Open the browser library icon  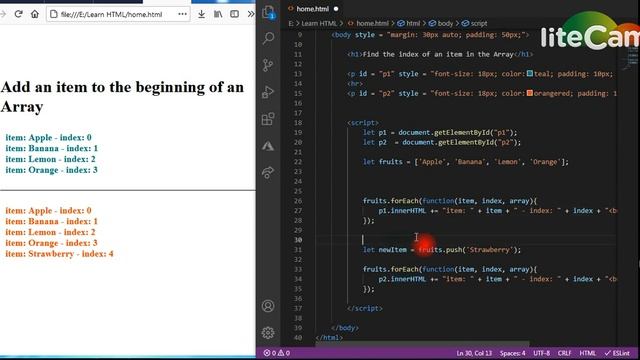tap(218, 14)
